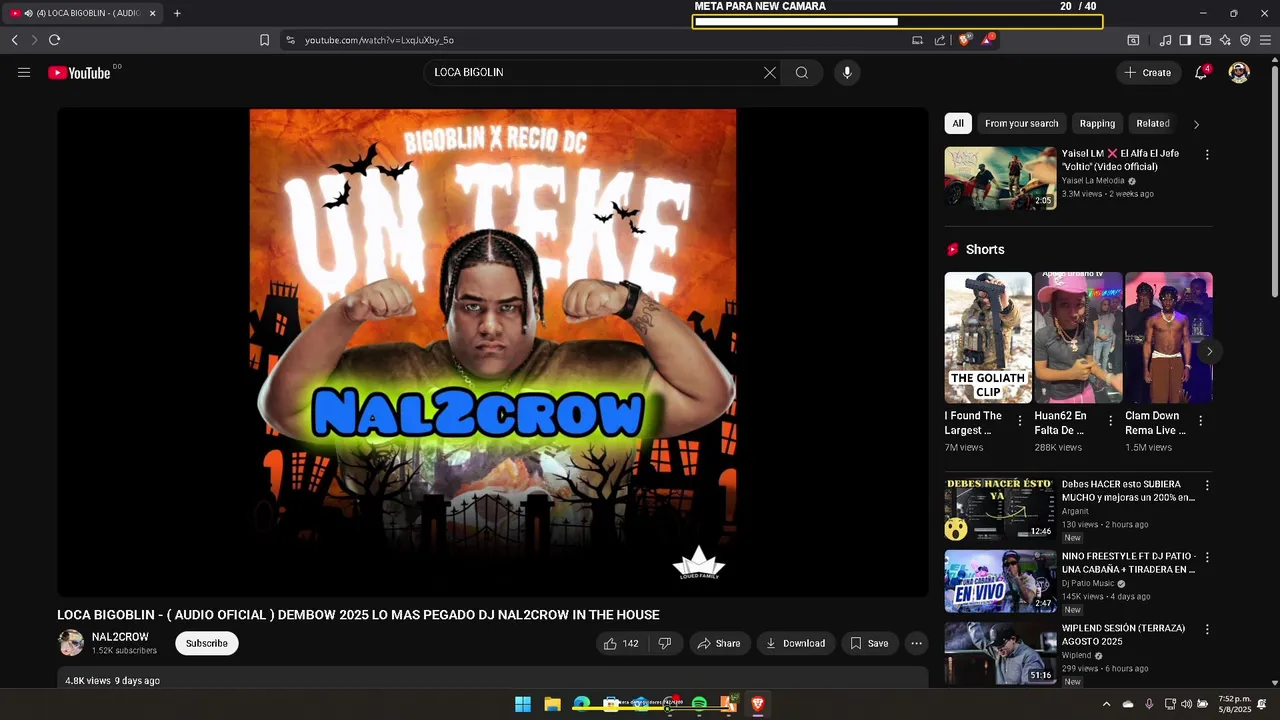Select the Rapping filter chip
Image resolution: width=1280 pixels, height=720 pixels.
(1097, 123)
